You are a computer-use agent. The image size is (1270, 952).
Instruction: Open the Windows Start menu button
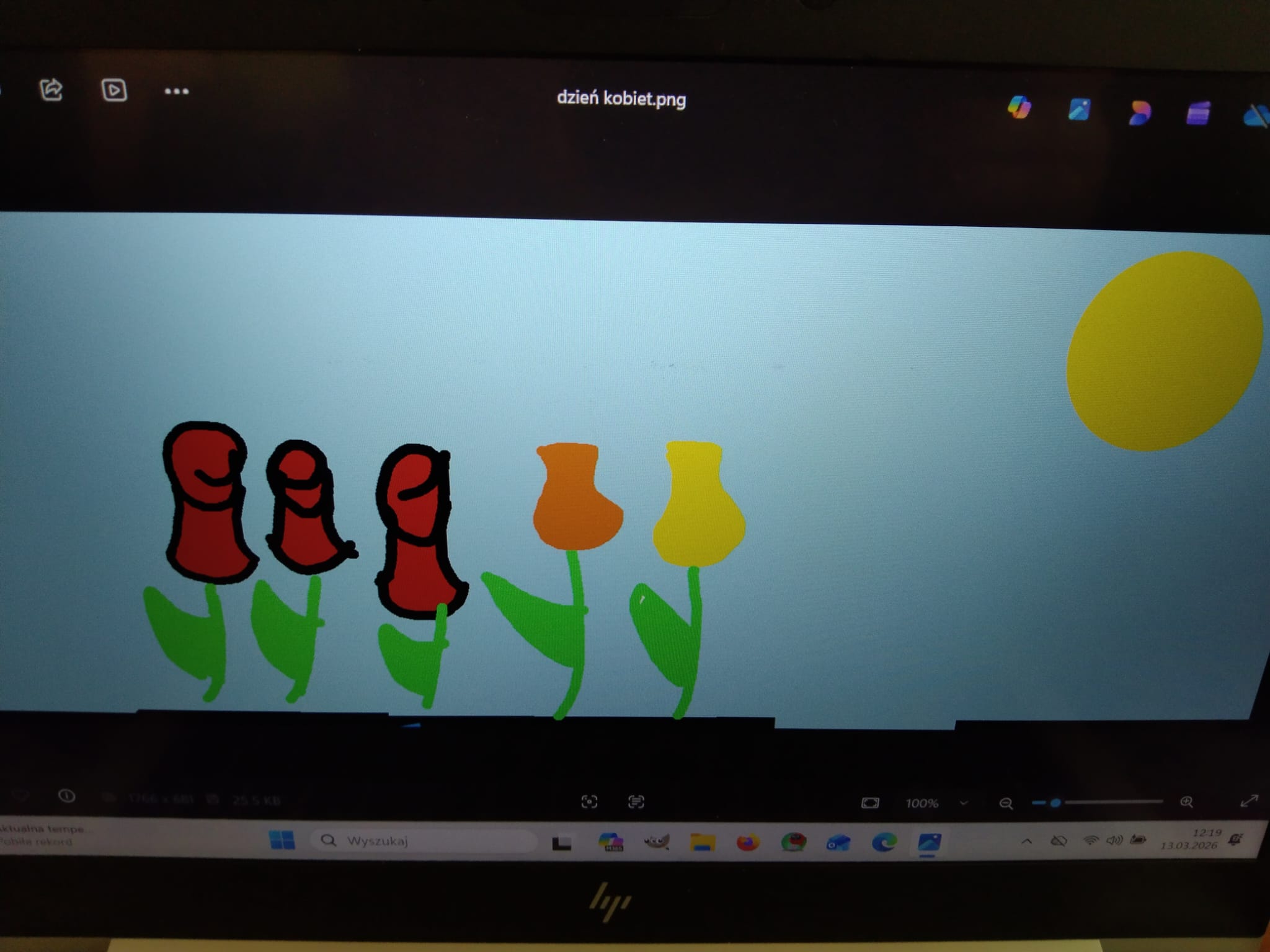point(282,840)
